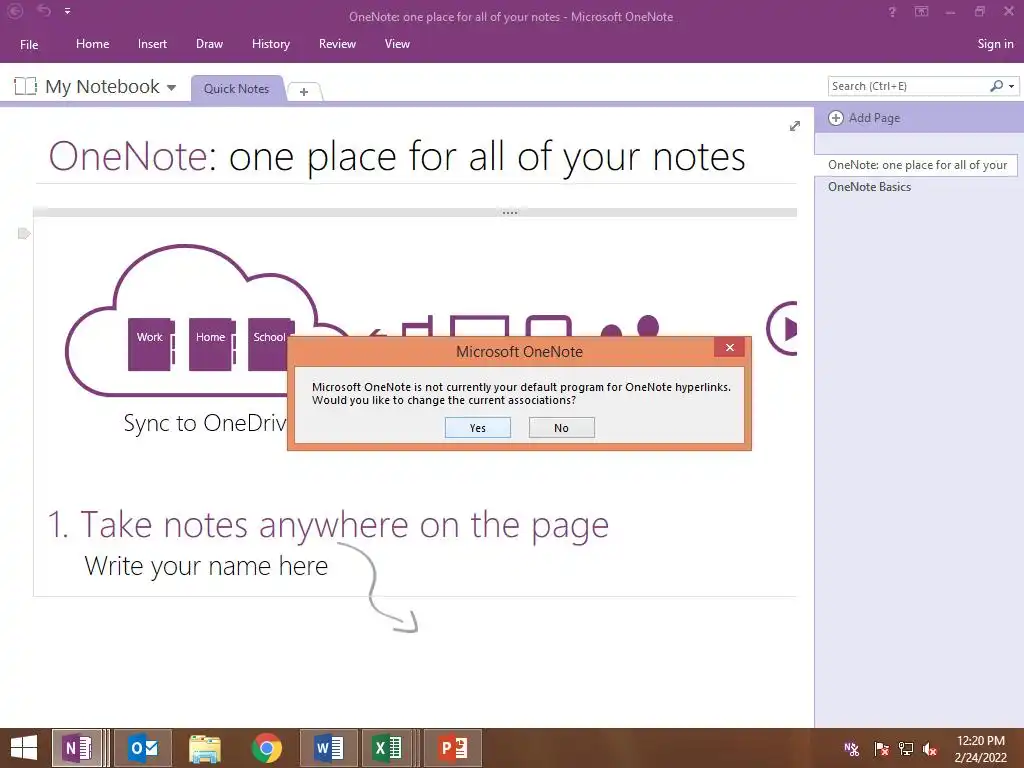Select the OneNote Basics page
This screenshot has width=1024, height=768.
click(x=869, y=187)
